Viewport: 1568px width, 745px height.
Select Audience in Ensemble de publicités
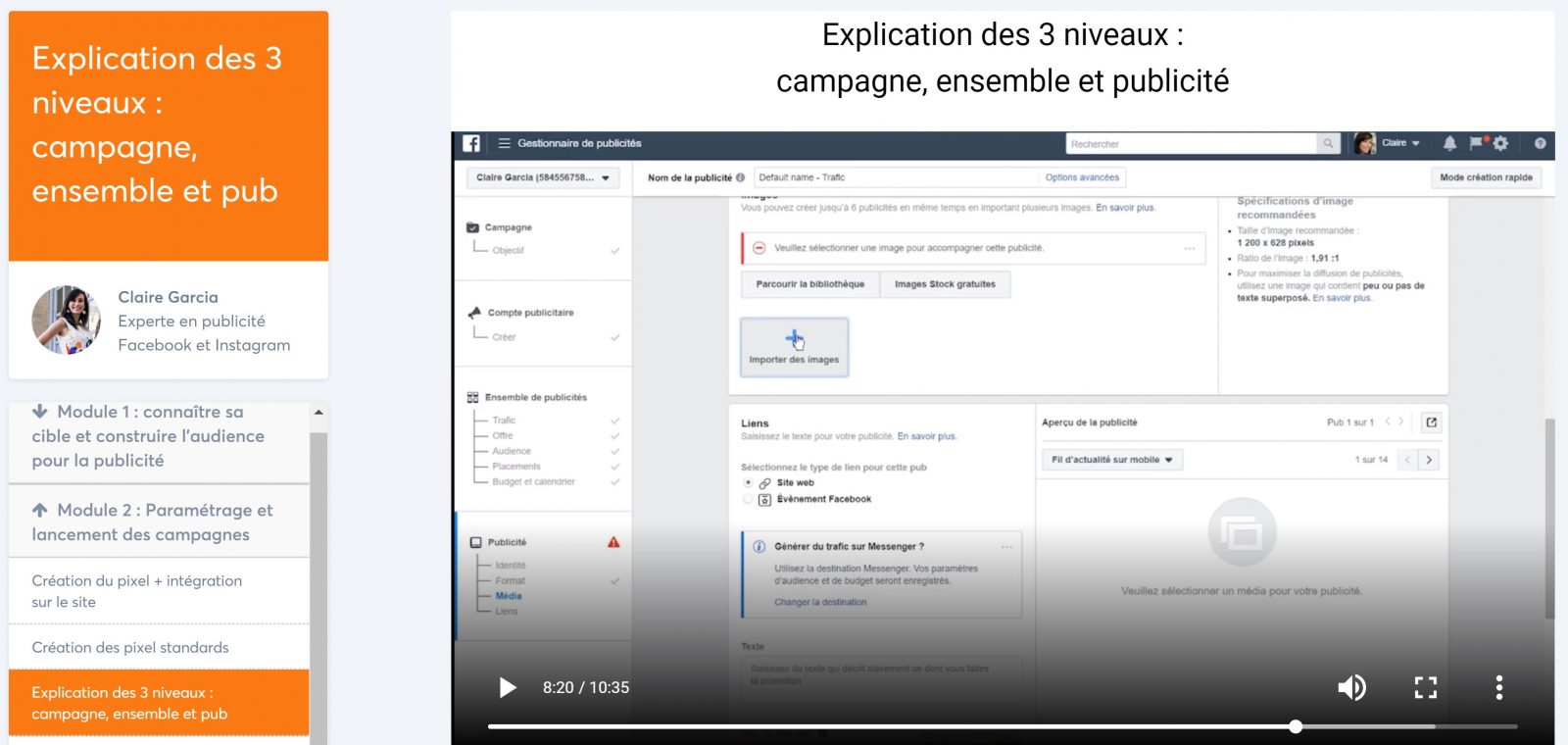click(x=512, y=451)
